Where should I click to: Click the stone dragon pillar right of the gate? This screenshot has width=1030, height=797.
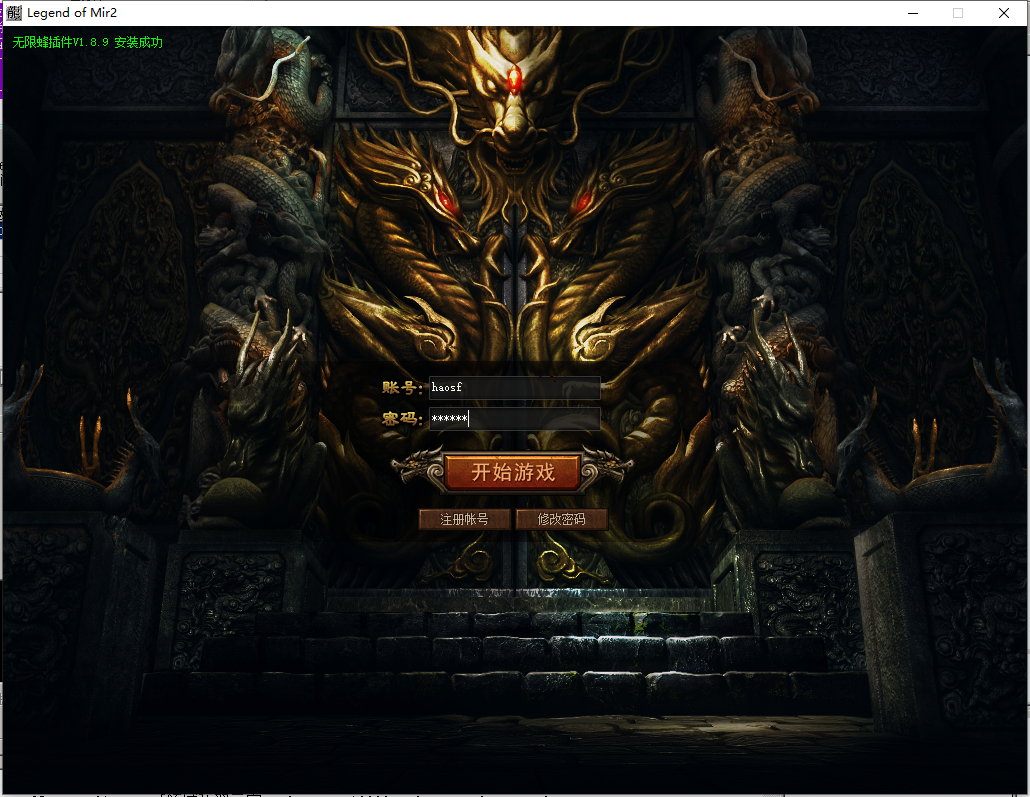[x=765, y=250]
